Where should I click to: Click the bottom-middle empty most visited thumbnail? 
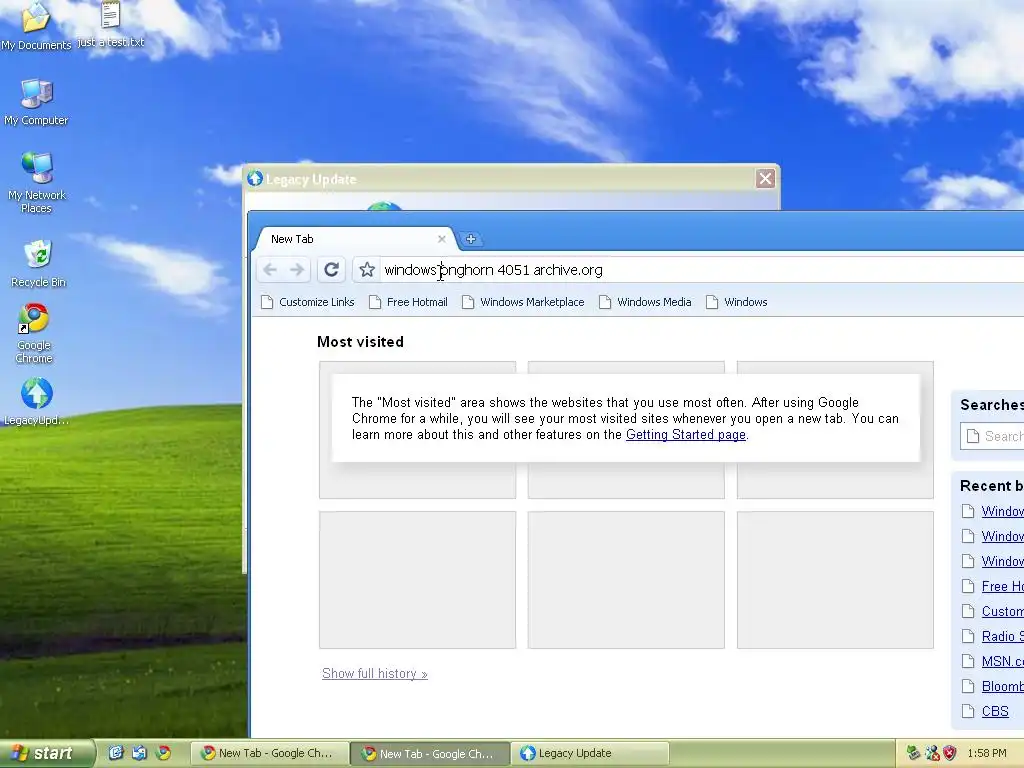point(626,580)
